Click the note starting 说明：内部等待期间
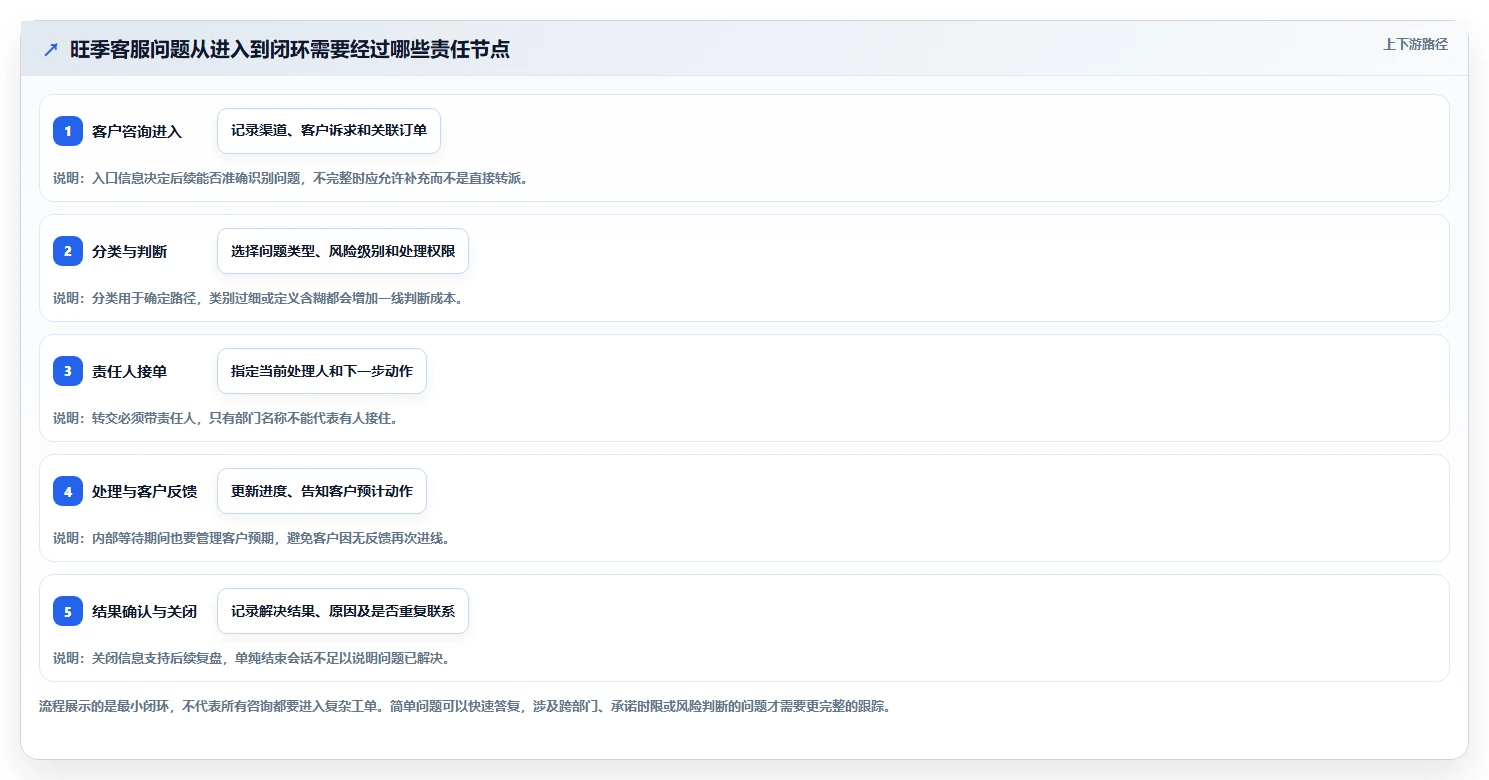The width and height of the screenshot is (1489, 780). (252, 538)
